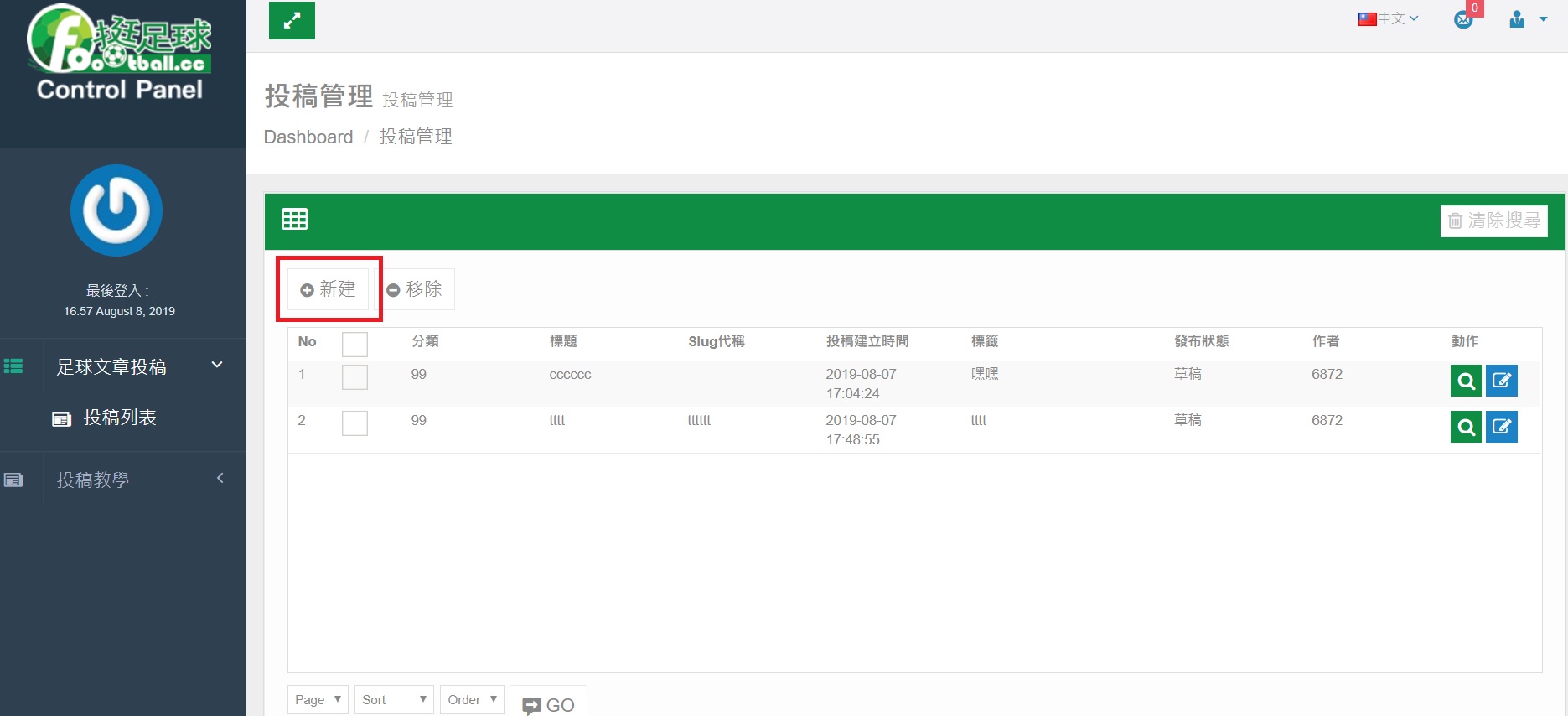Click the Slug代稱 column header
The width and height of the screenshot is (1568, 716).
point(717,341)
